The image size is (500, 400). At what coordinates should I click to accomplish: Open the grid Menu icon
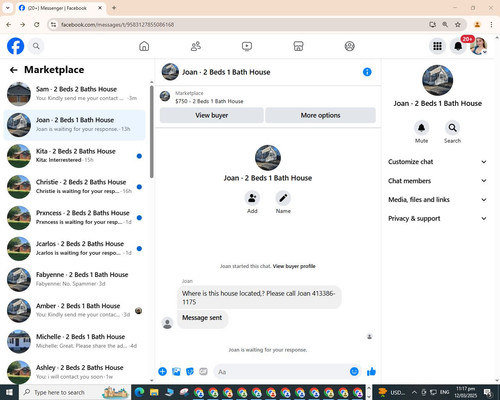click(437, 46)
